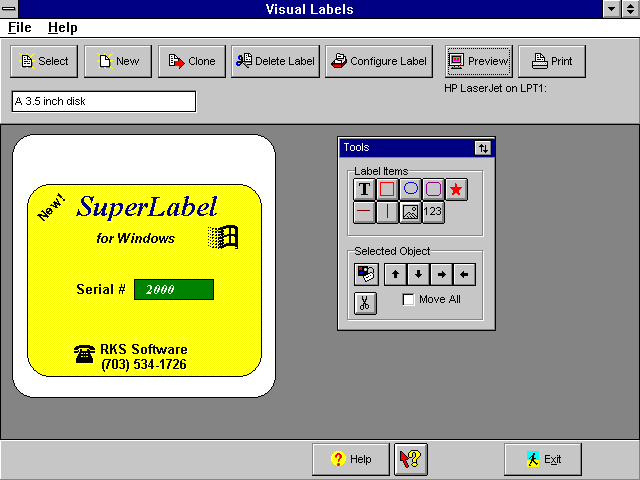640x480 pixels.
Task: Enable the Move All checkbox
Action: pos(408,300)
